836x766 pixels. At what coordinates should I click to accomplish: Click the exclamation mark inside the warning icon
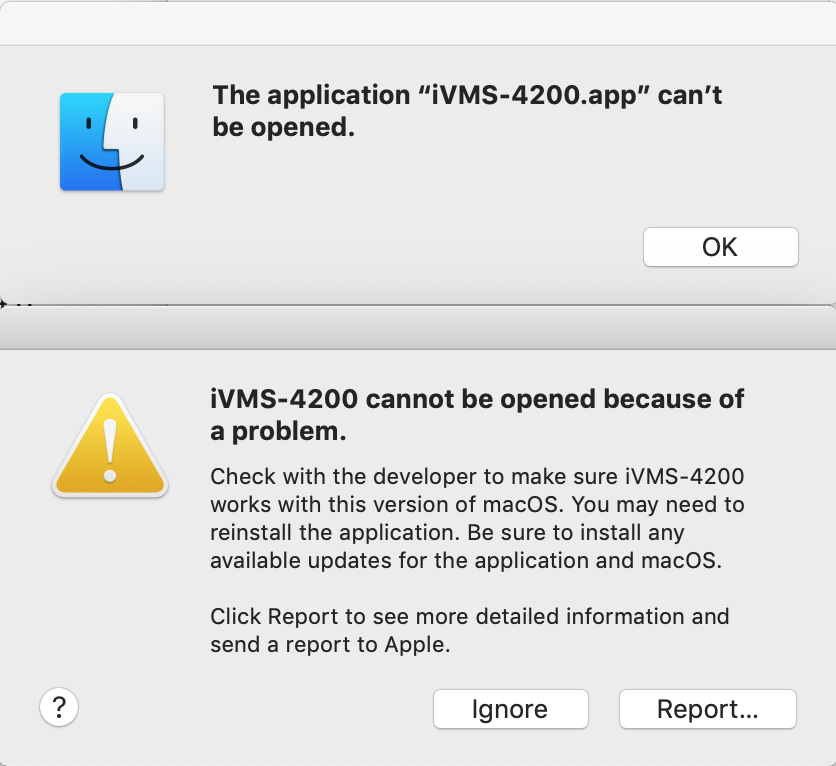[110, 450]
